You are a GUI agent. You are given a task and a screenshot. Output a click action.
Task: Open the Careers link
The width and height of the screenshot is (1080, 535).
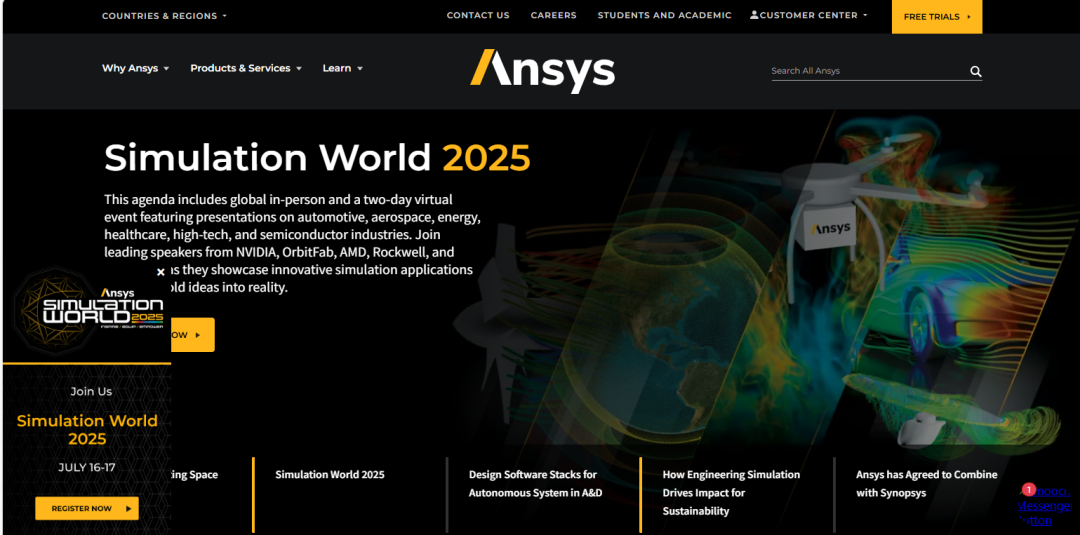tap(554, 15)
